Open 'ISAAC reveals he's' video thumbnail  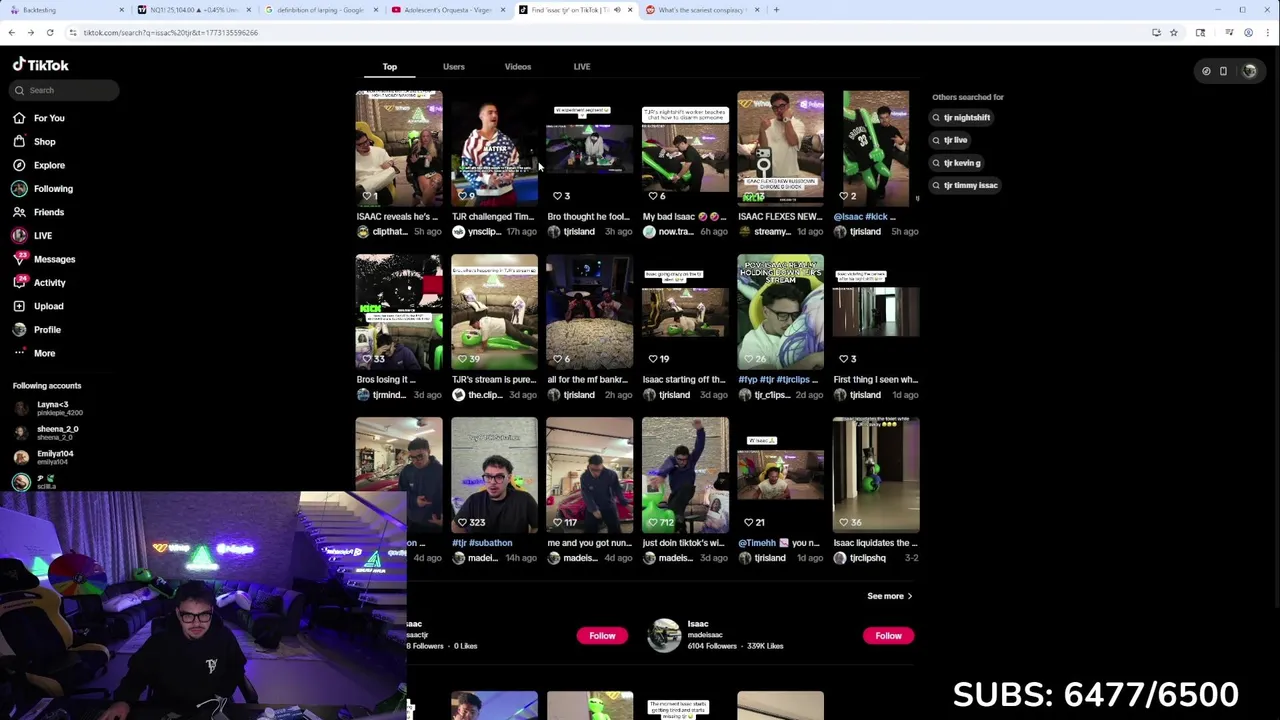tap(399, 149)
